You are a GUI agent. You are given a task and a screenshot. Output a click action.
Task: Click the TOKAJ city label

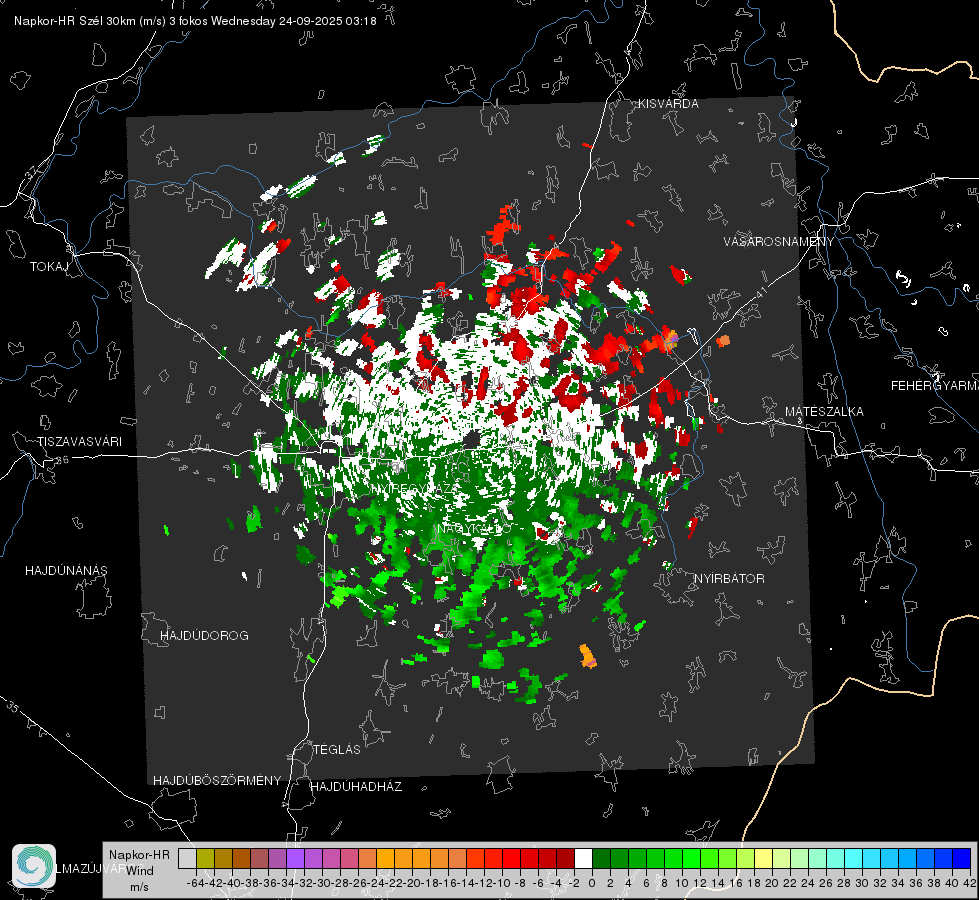49,267
